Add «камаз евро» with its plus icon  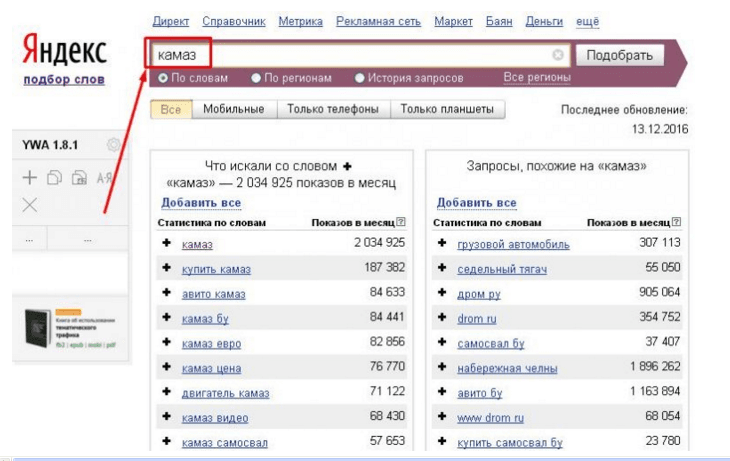(x=167, y=342)
